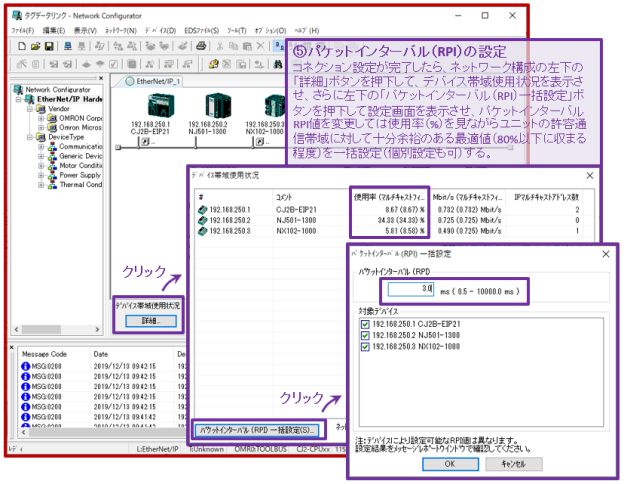This screenshot has width=624, height=484.
Task: Click the highlighted blue view-mode icon after Delete
Action: click(x=279, y=46)
